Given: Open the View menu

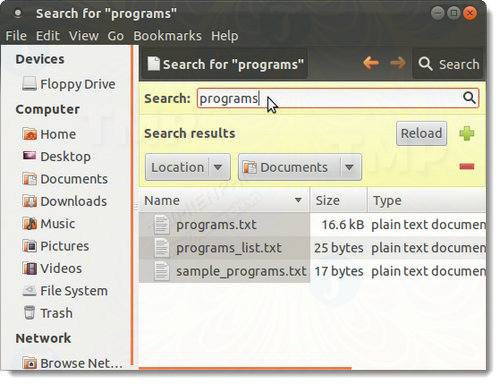Looking at the screenshot, I should [x=84, y=36].
